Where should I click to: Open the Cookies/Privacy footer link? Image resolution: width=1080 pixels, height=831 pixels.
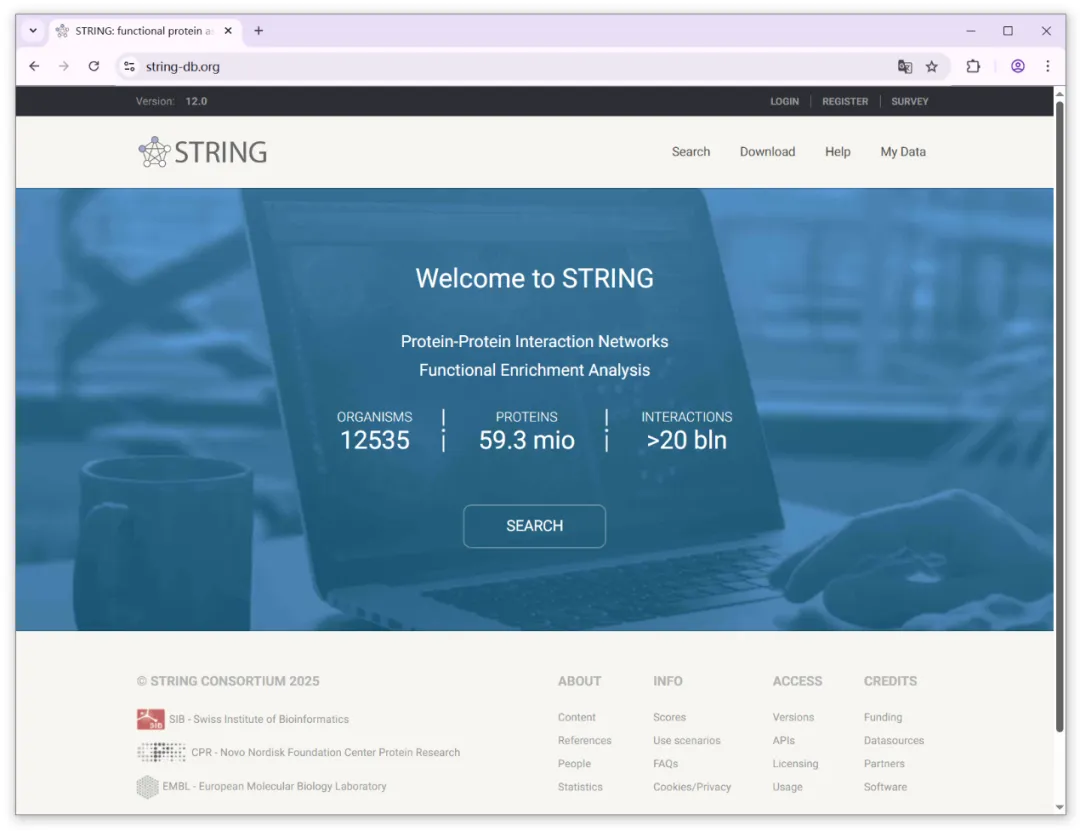point(692,787)
